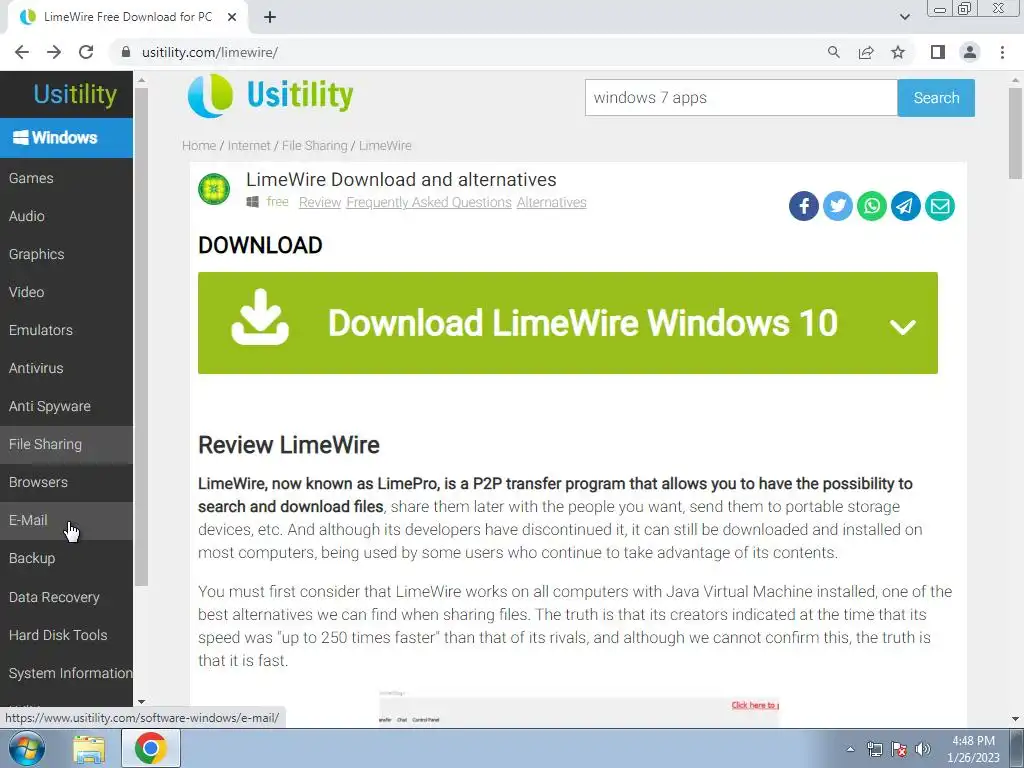Screen dimensions: 1024x768
Task: Open Chrome tab search dropdown
Action: [x=904, y=17]
